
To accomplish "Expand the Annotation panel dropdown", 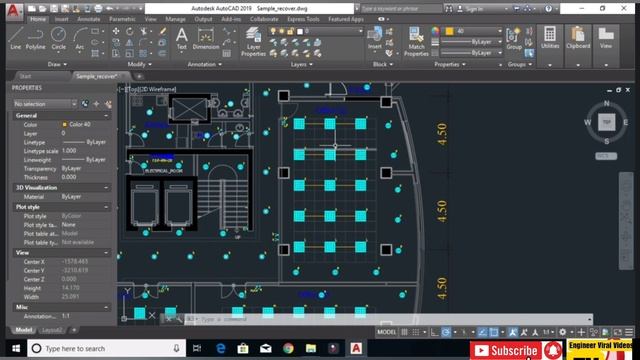I will [204, 64].
